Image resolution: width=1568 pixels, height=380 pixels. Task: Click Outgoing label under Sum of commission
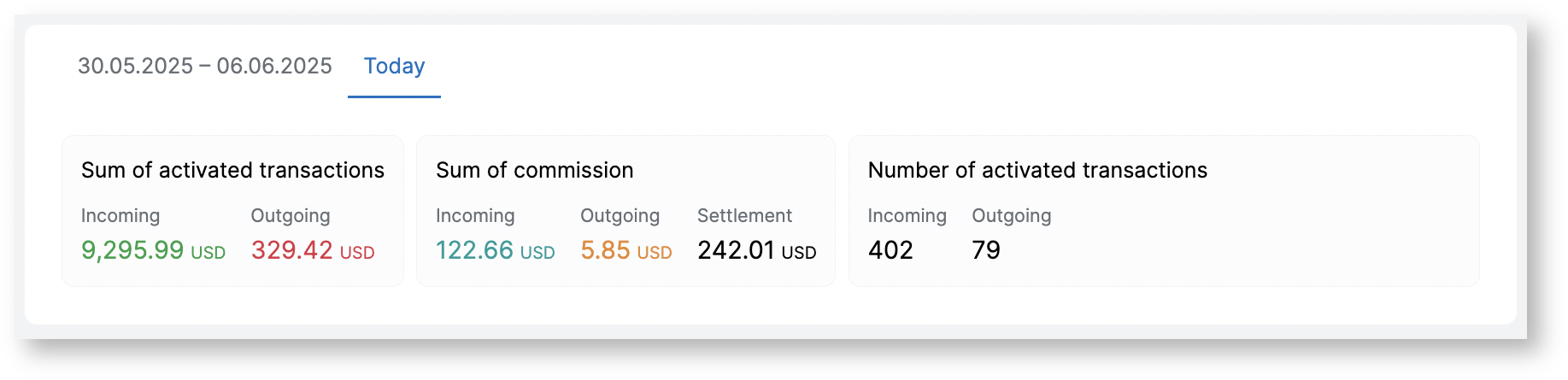[x=620, y=216]
